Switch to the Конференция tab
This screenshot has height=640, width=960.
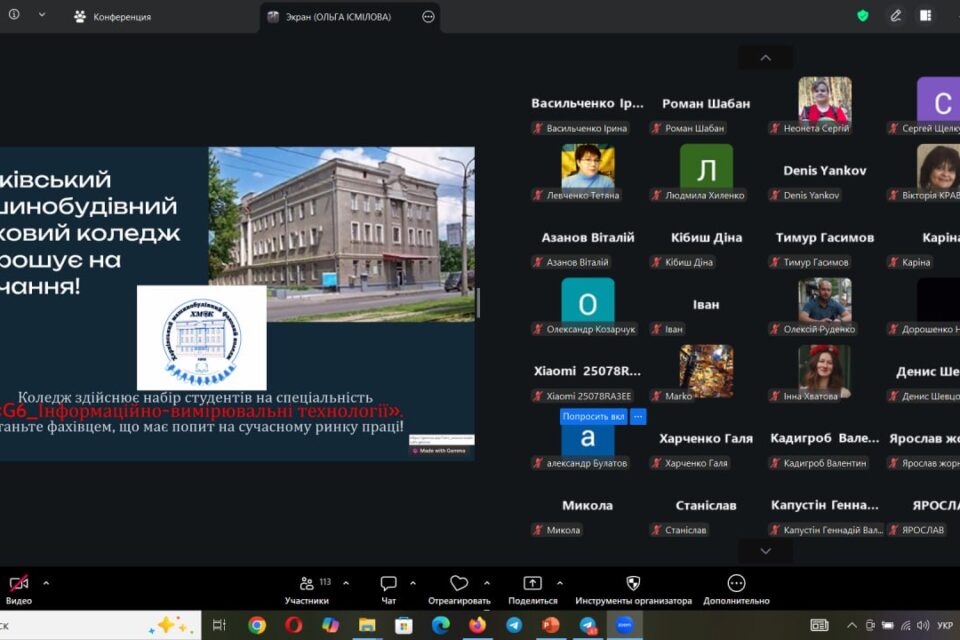(113, 17)
